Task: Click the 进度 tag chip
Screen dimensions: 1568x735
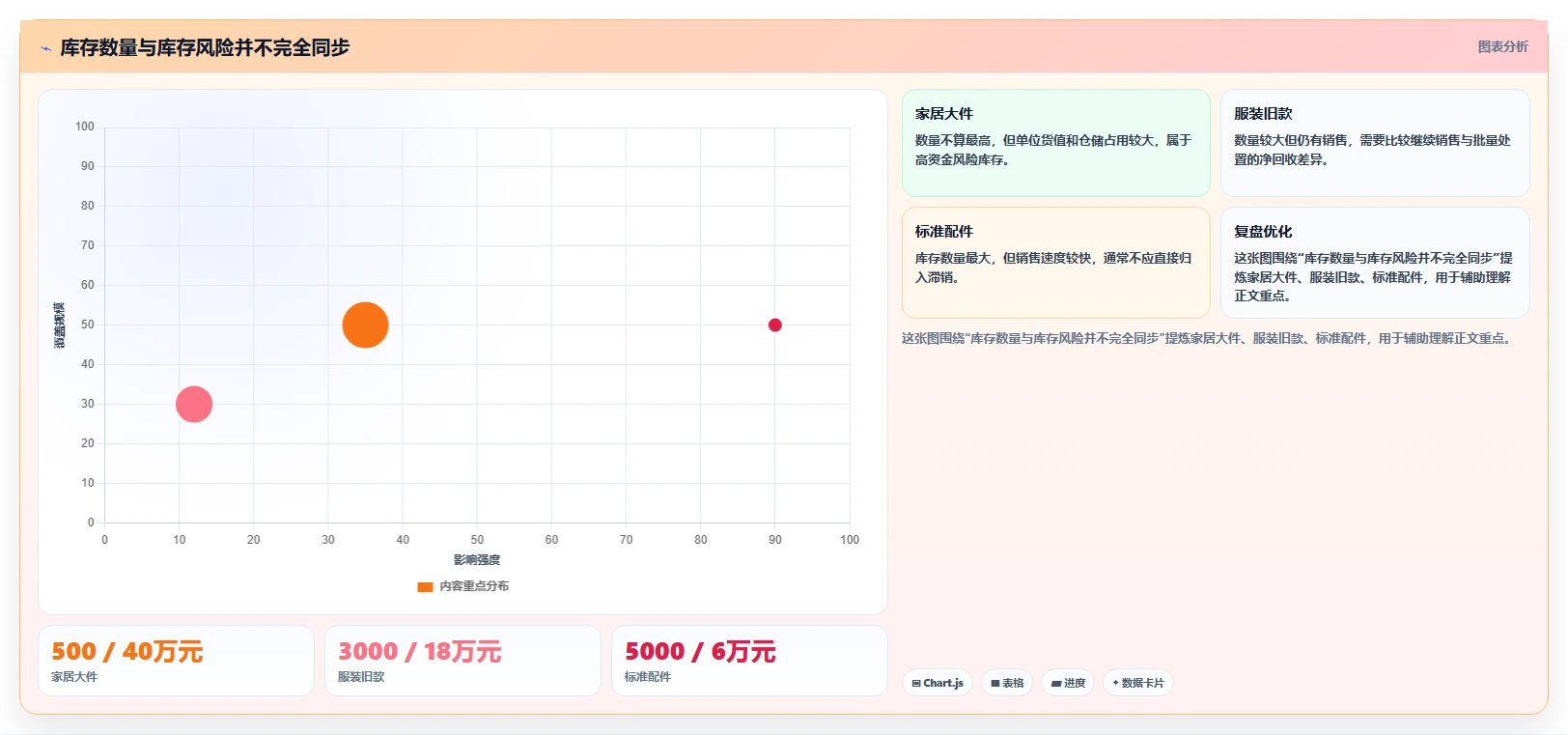Action: 1068,683
